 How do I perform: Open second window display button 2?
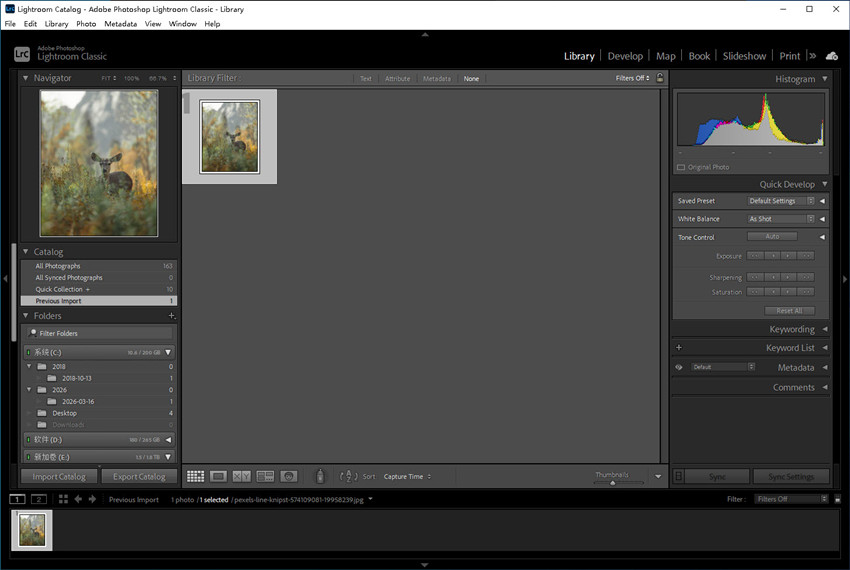[38, 499]
